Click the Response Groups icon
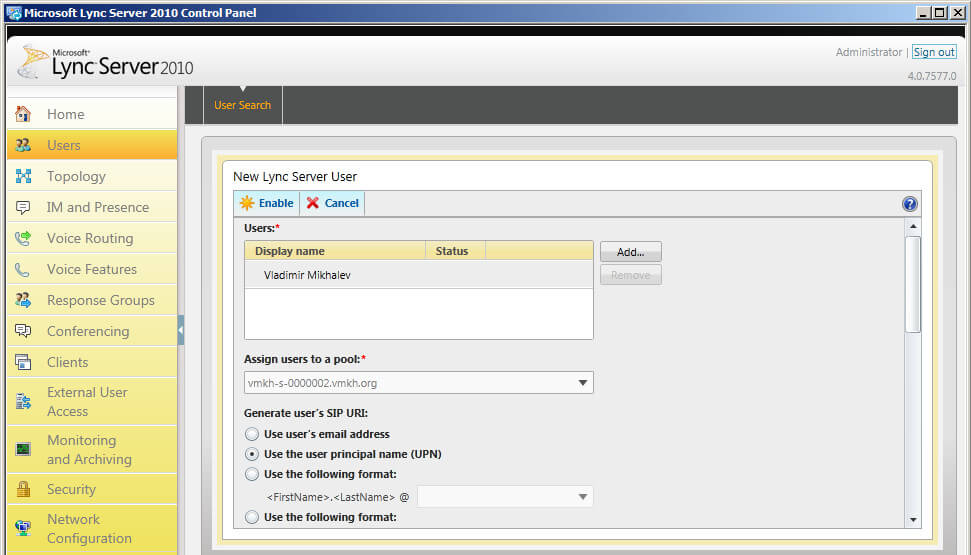 pos(23,300)
